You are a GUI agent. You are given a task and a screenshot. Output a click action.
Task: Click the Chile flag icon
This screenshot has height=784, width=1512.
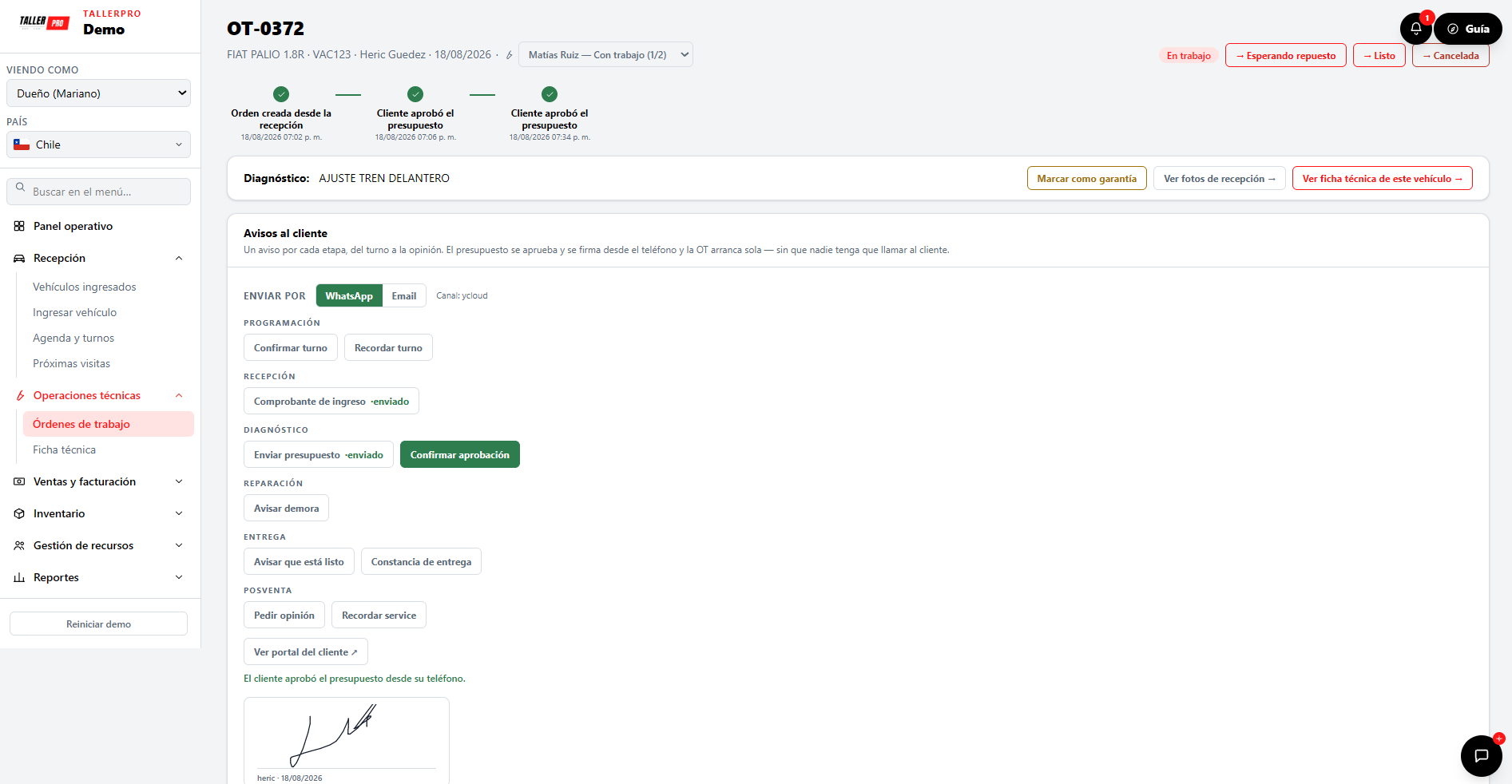pos(22,145)
